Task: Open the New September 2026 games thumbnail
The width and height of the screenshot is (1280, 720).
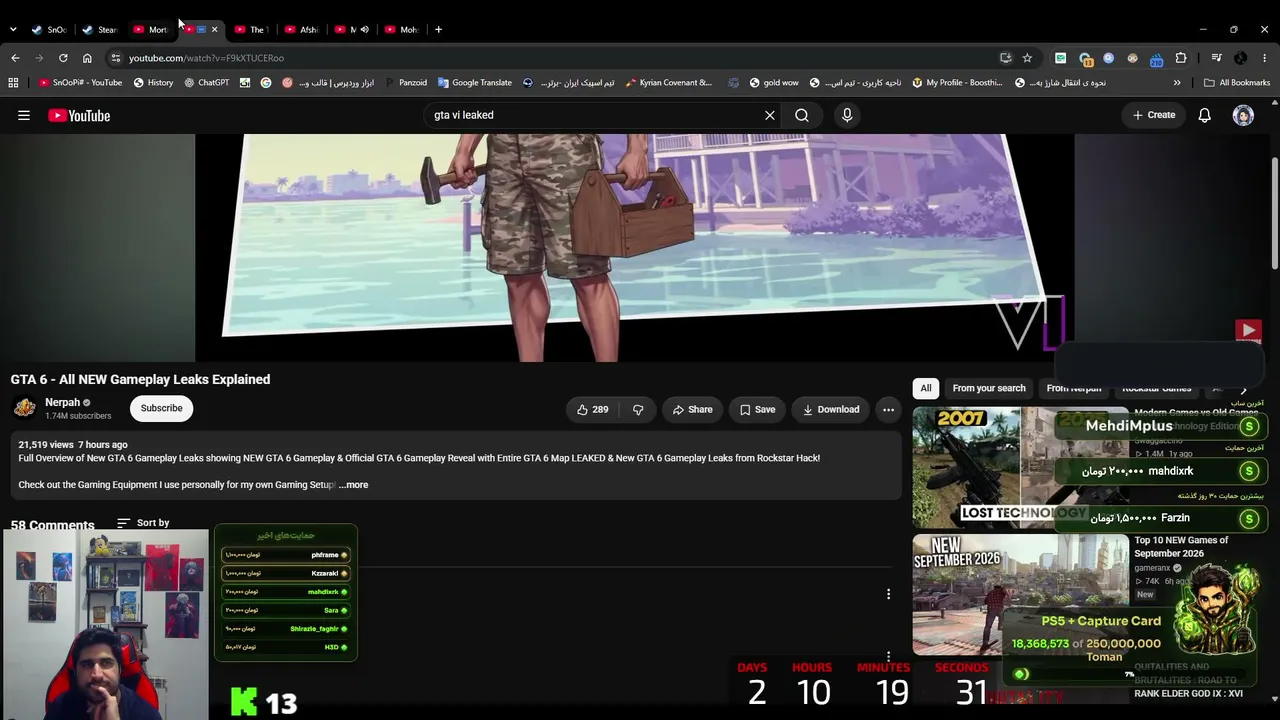Action: click(x=1020, y=594)
